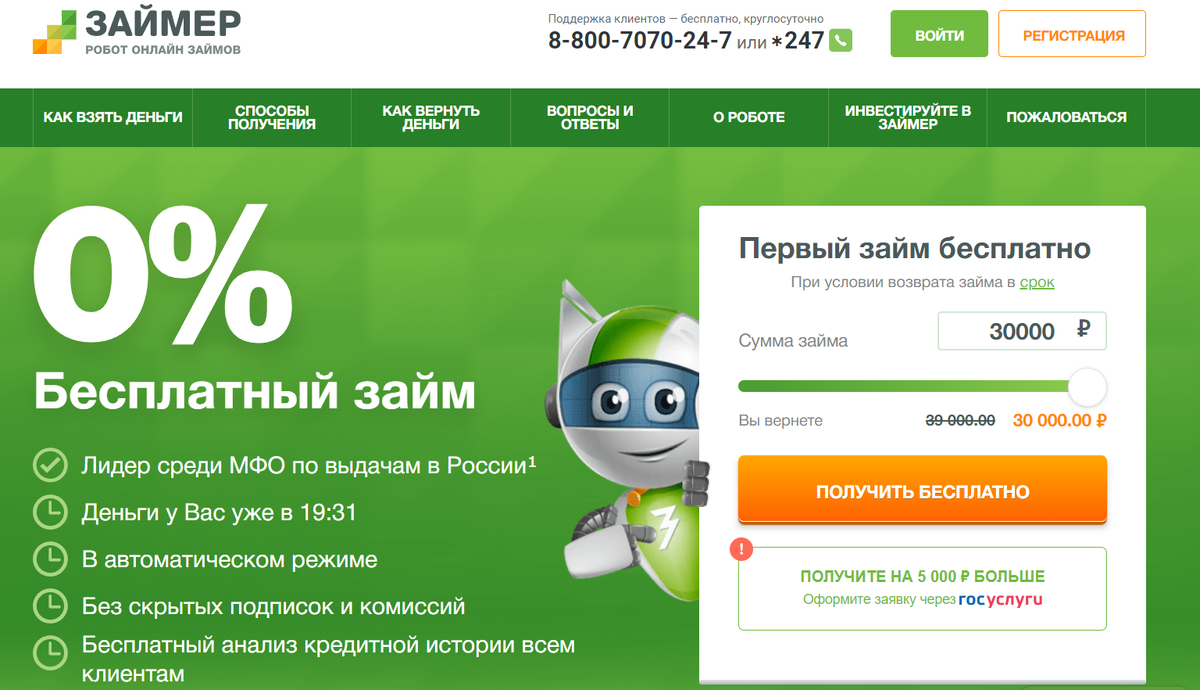The width and height of the screenshot is (1200, 690).
Task: Click the Регистрация button
Action: click(1073, 35)
